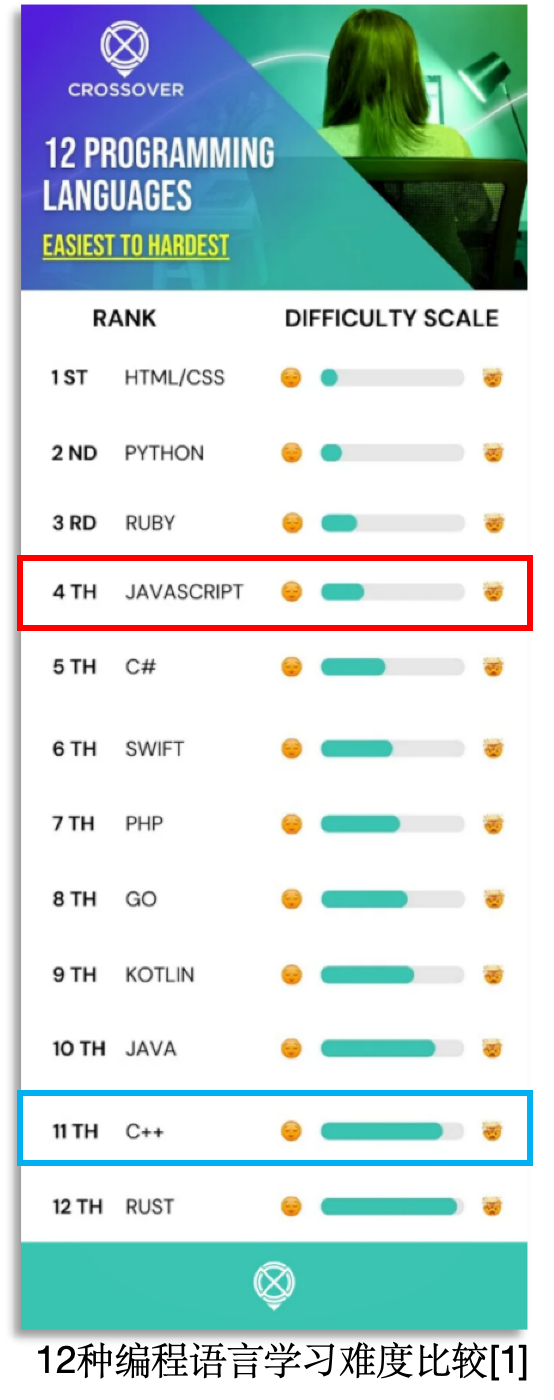Click the exploding-head emoji in Rust row

pyautogui.click(x=492, y=1206)
